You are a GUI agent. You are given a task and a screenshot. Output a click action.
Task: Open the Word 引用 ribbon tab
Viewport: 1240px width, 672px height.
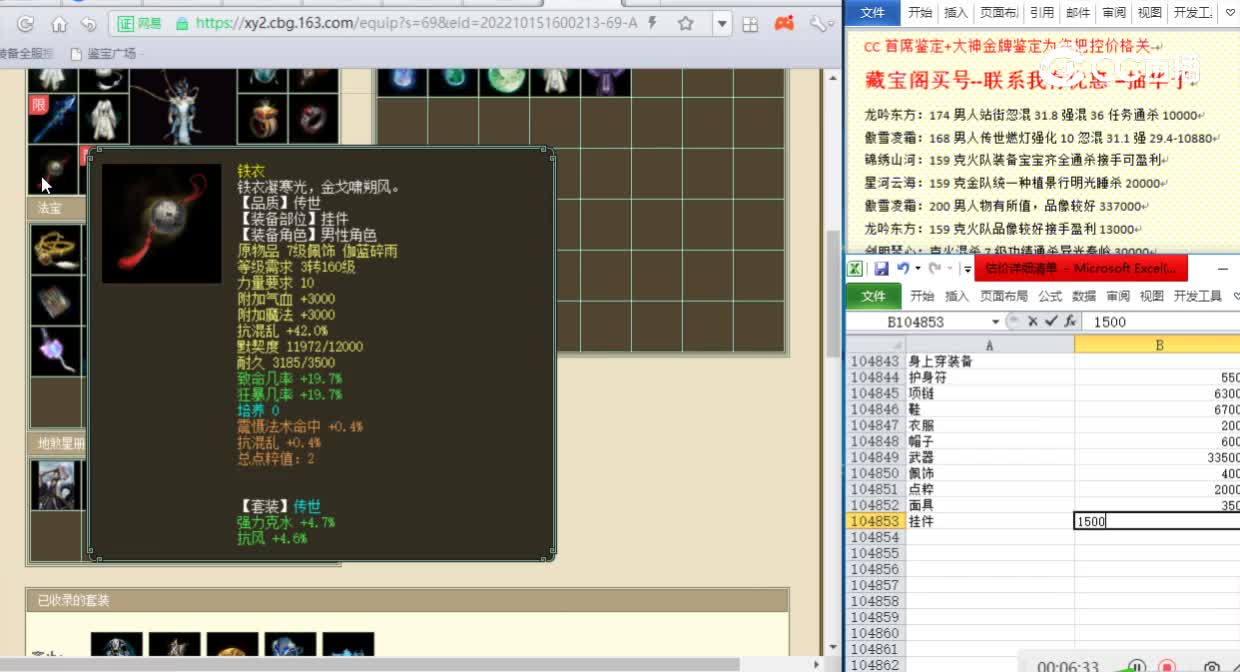coord(1042,12)
